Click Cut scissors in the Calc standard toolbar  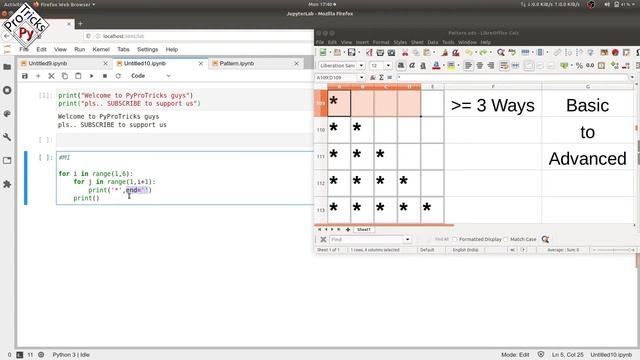(x=405, y=52)
